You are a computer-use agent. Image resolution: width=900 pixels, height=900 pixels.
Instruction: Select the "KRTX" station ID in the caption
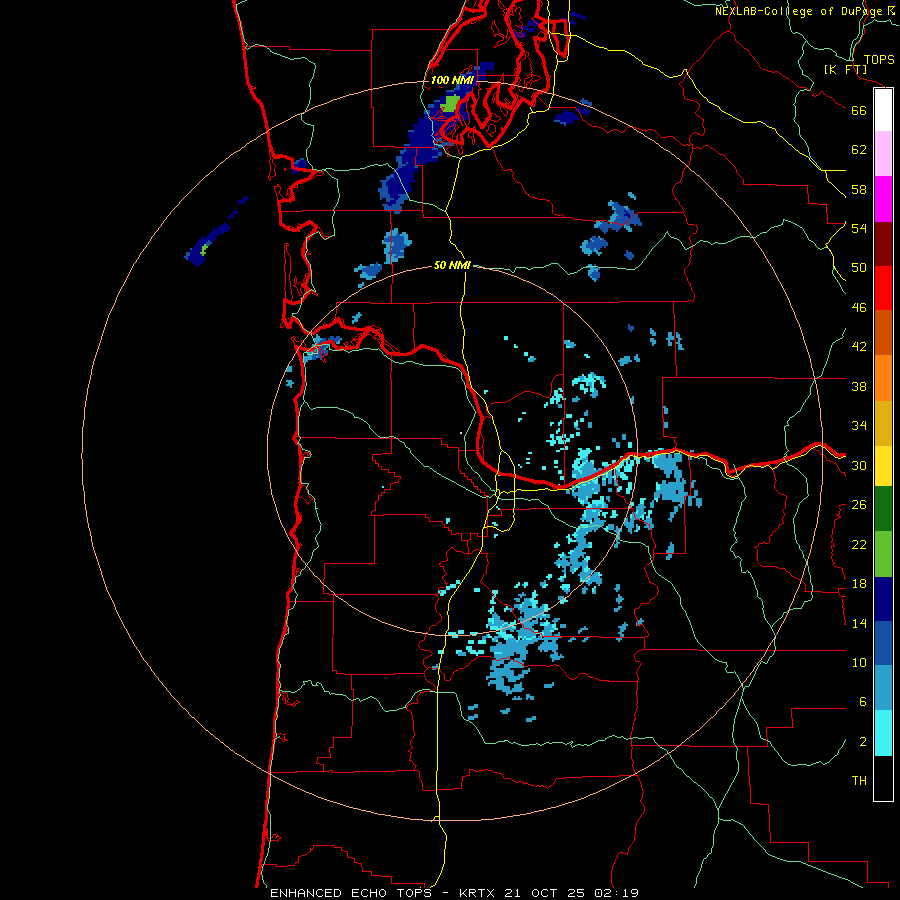pyautogui.click(x=479, y=893)
